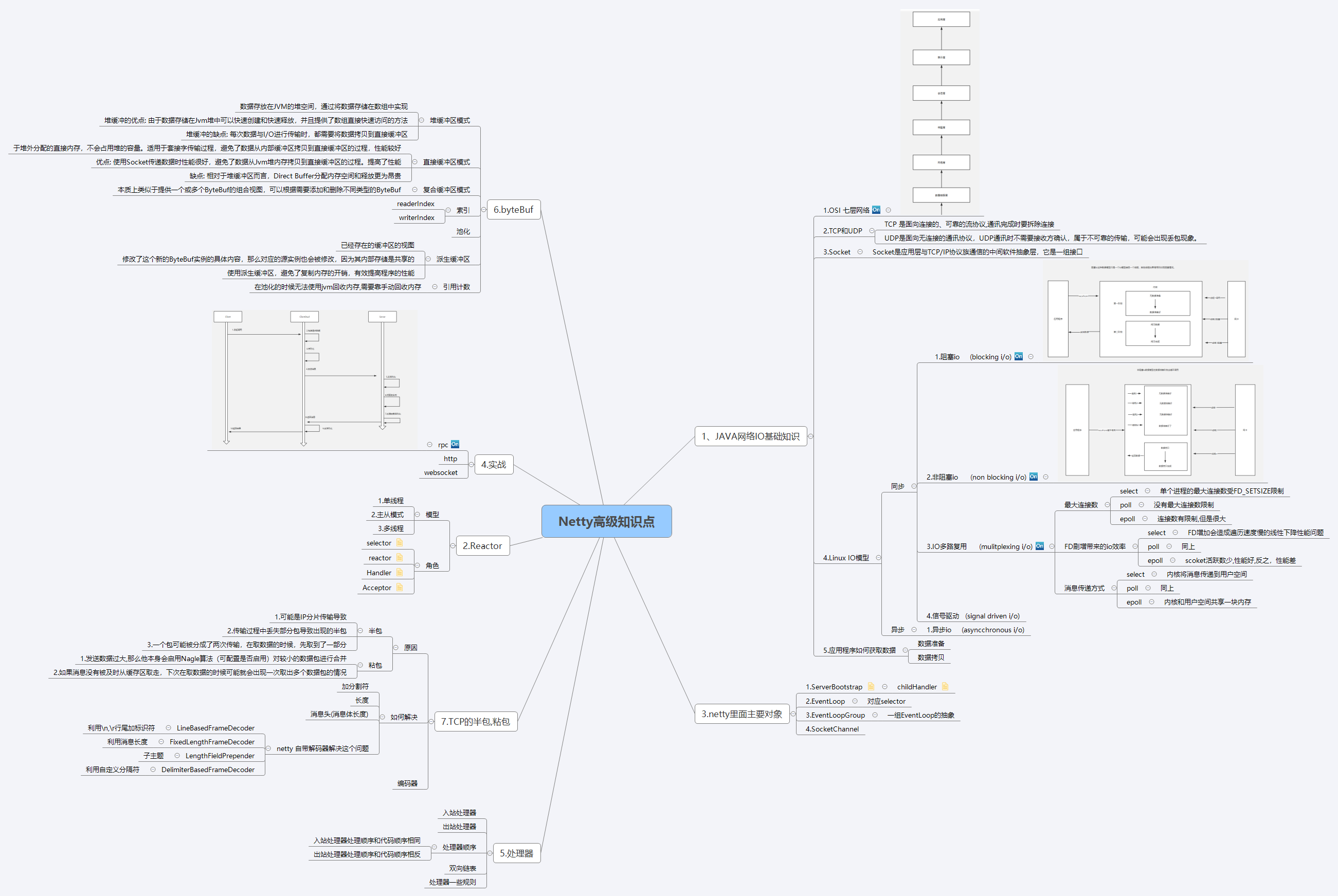1338x896 pixels.
Task: Collapse the 4.Linux IO模型 subtree
Action: (x=878, y=558)
